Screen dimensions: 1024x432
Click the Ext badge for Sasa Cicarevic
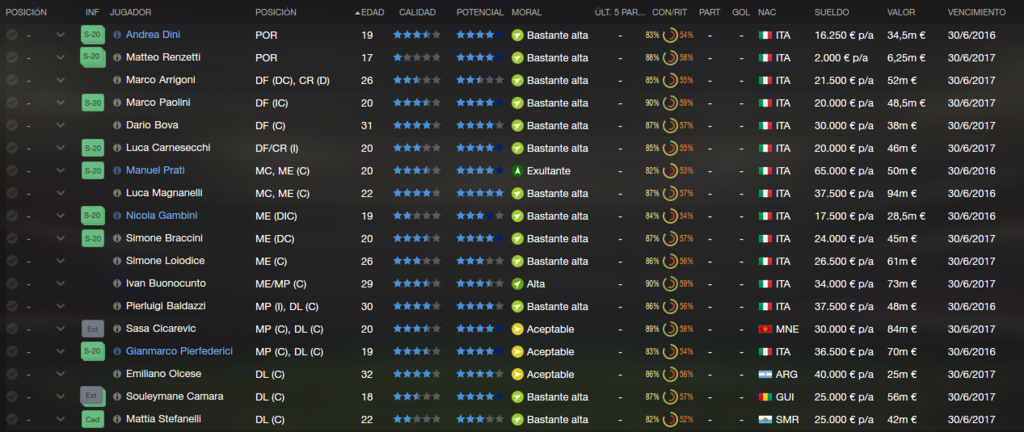(92, 329)
